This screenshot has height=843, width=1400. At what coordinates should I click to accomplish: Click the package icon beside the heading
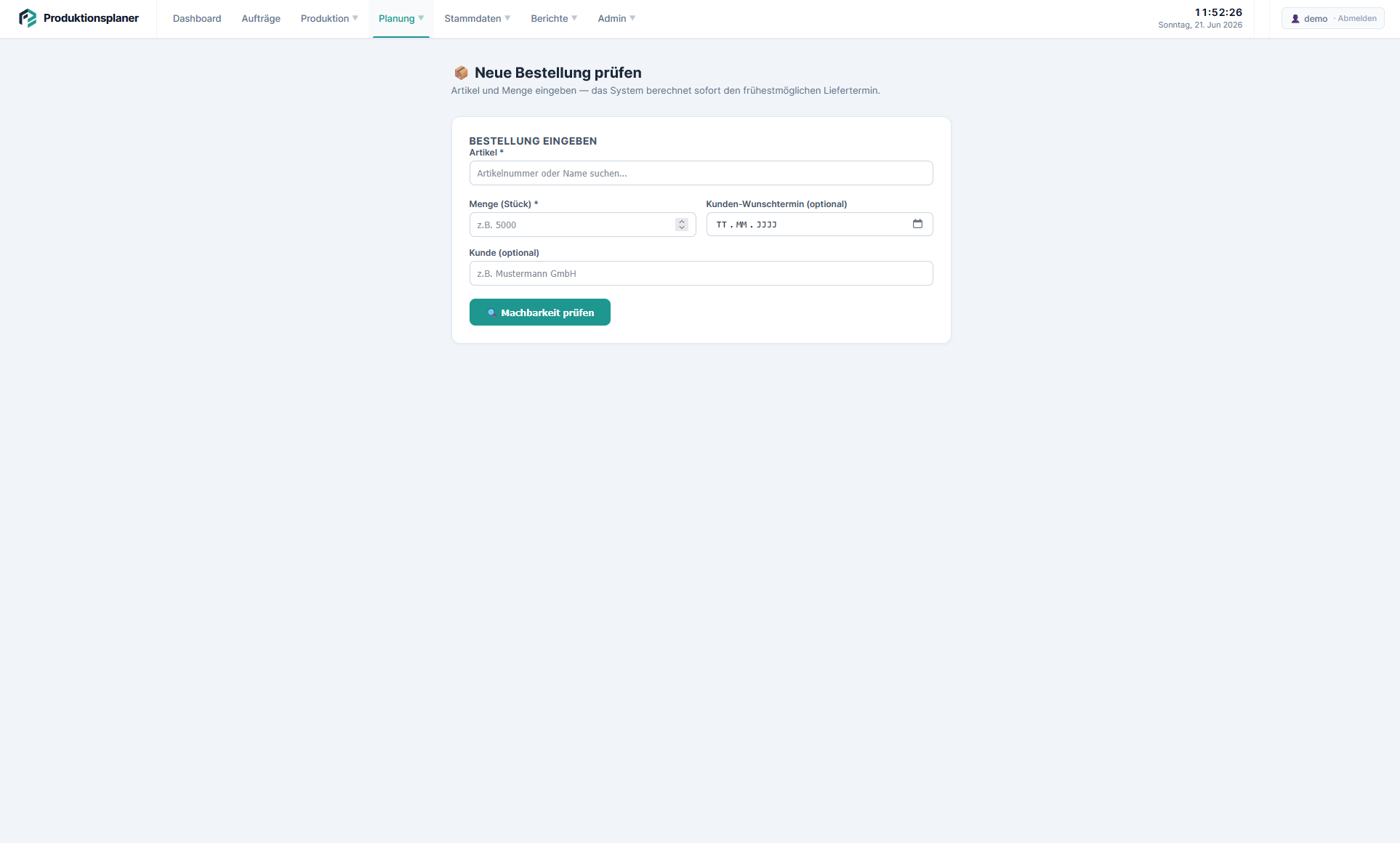(461, 73)
